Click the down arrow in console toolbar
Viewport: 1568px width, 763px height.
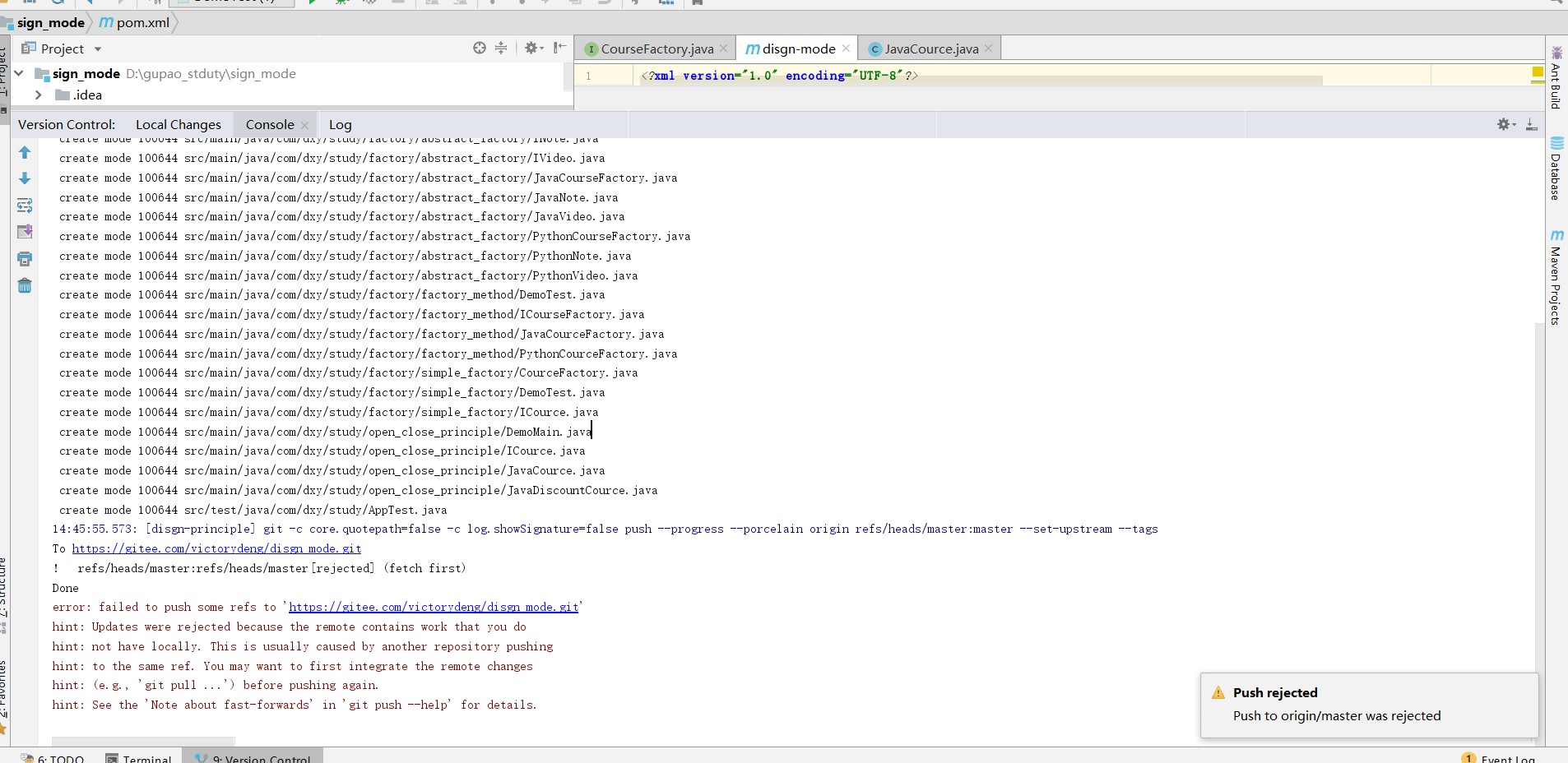[x=25, y=178]
